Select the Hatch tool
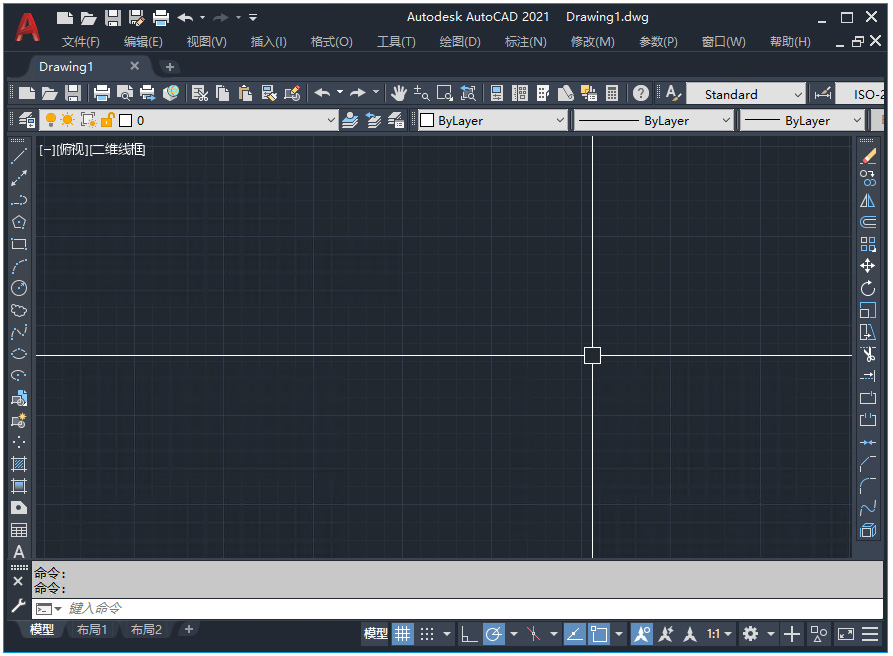 click(18, 464)
